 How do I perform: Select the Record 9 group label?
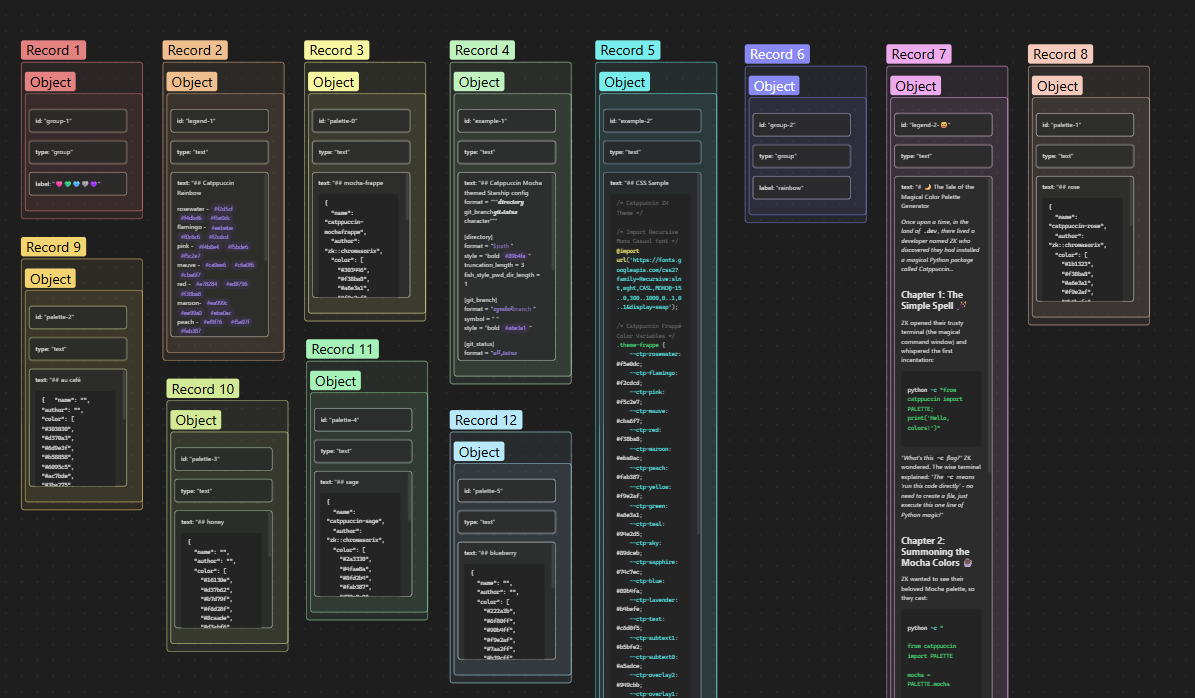(53, 247)
